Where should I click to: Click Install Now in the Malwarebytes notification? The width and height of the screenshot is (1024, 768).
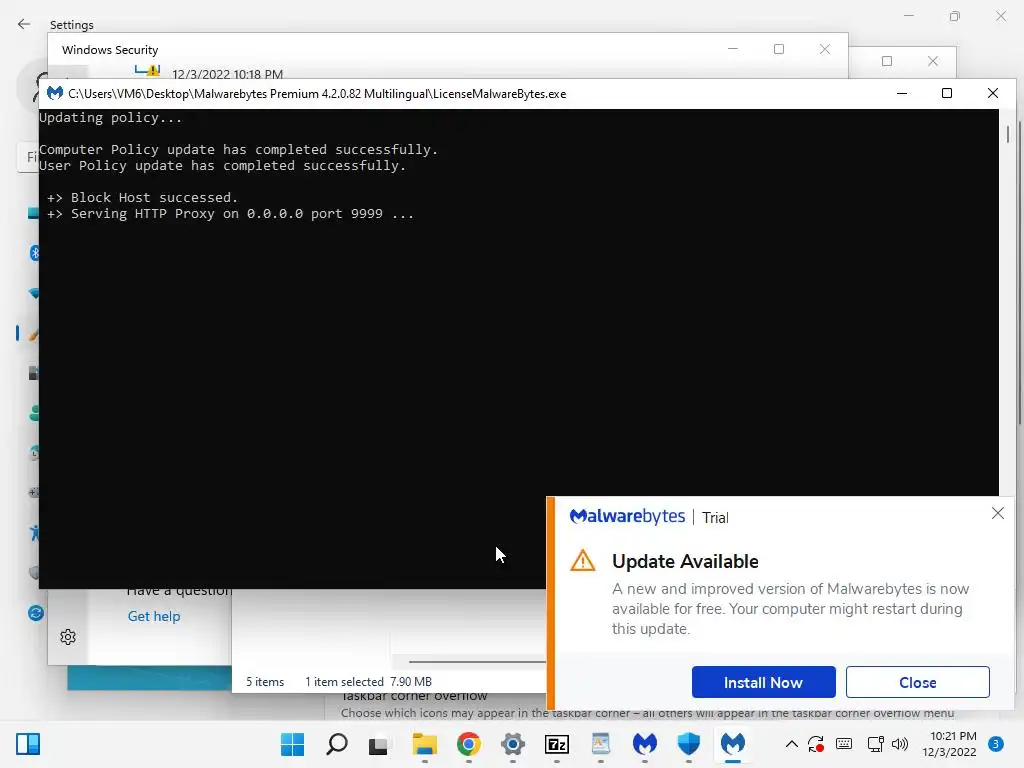[x=763, y=682]
